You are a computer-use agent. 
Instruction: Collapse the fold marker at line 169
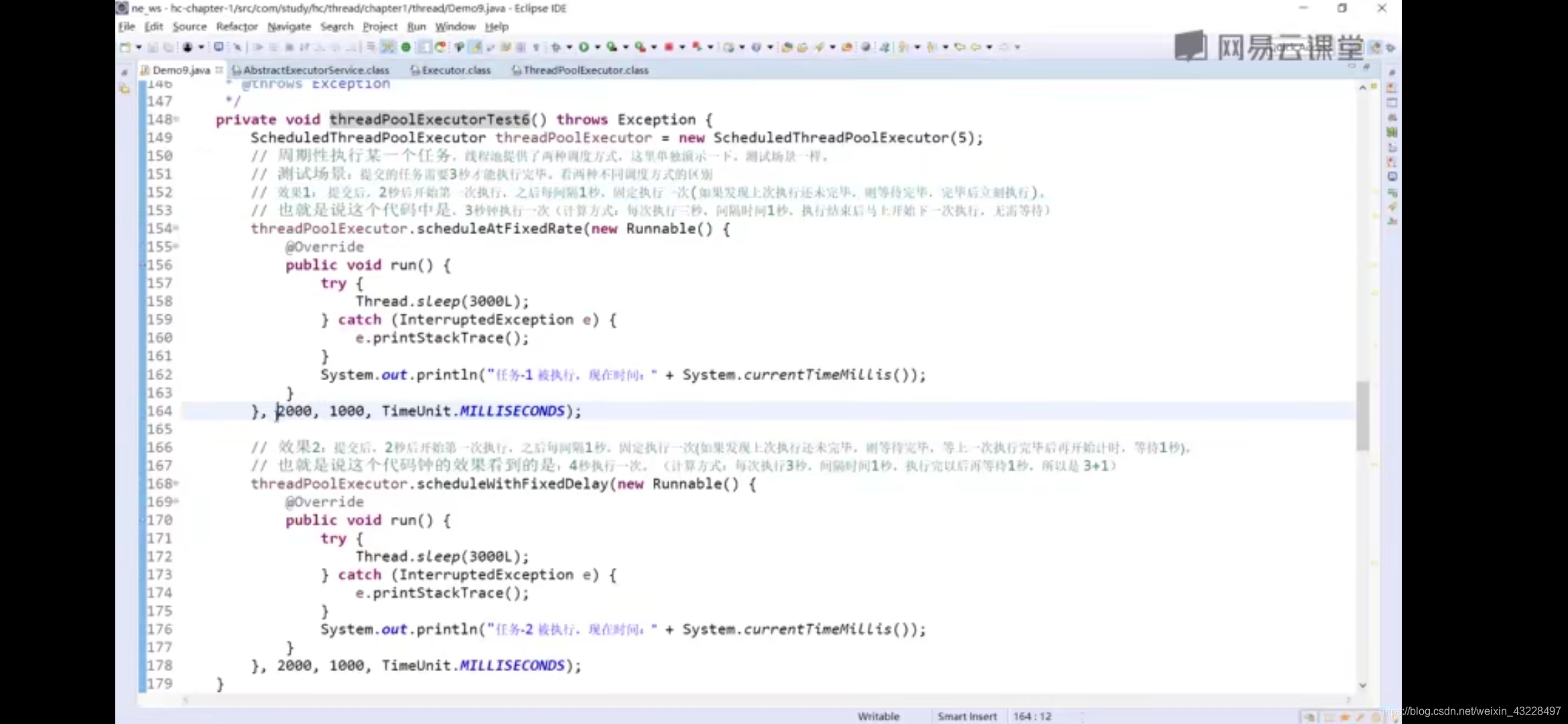point(177,501)
